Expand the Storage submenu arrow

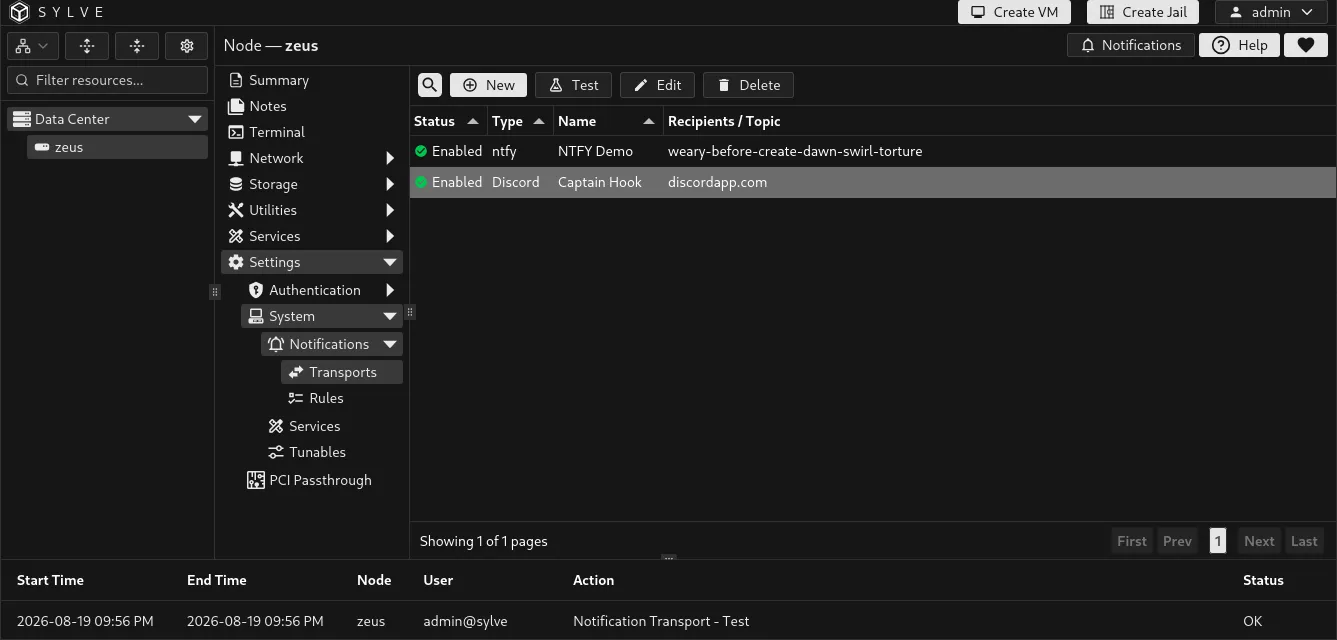point(390,184)
